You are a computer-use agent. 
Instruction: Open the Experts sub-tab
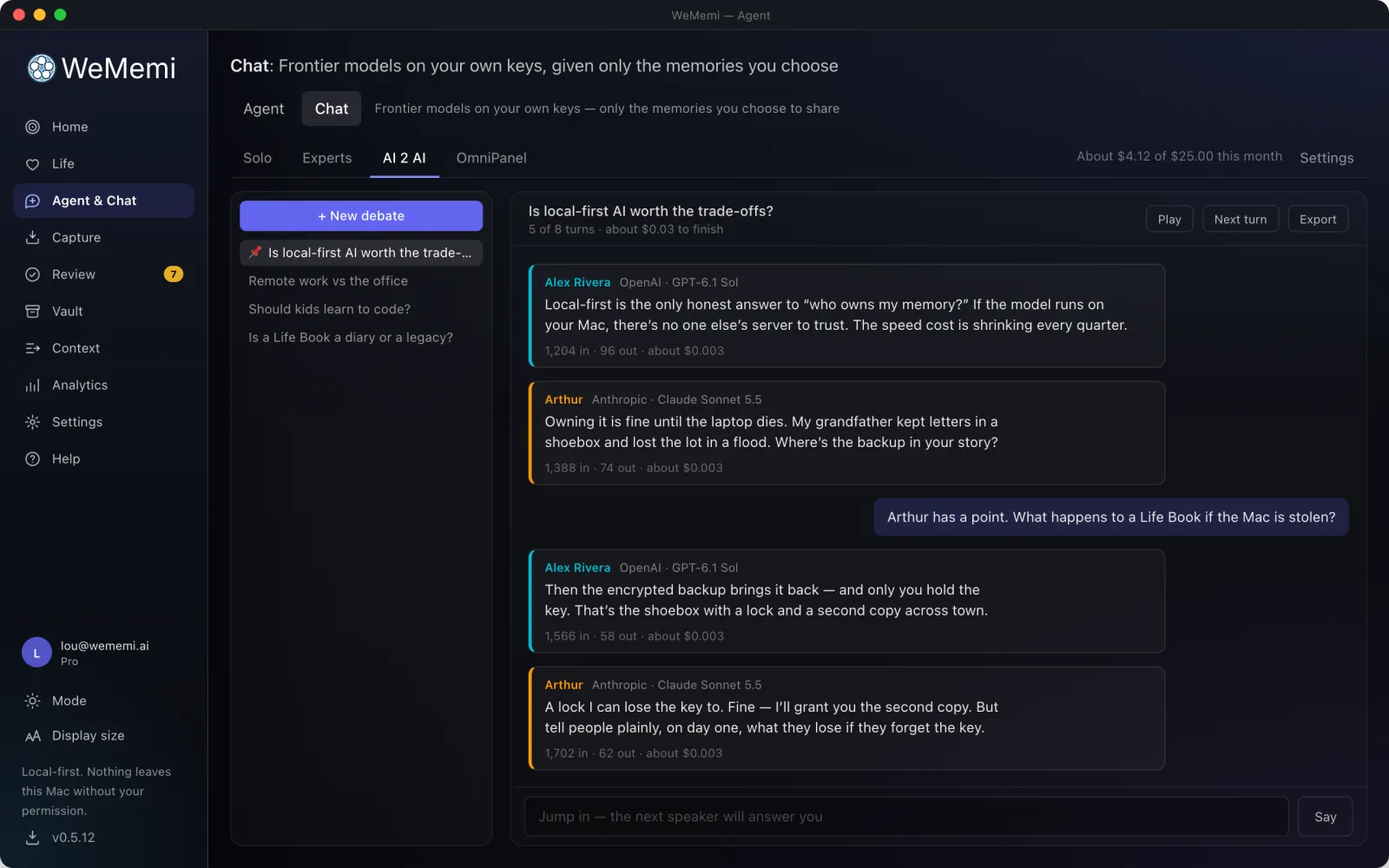pos(327,158)
